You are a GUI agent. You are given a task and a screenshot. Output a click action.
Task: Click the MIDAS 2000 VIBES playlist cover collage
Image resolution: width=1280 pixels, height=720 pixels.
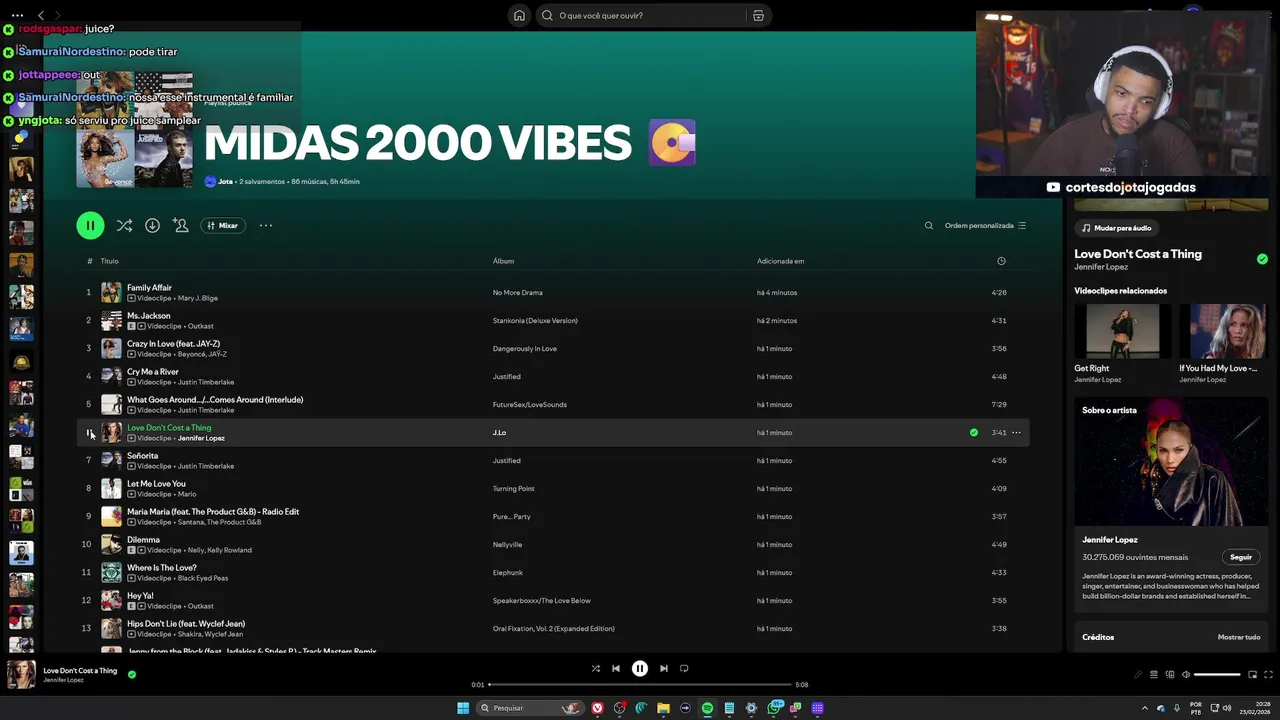134,130
